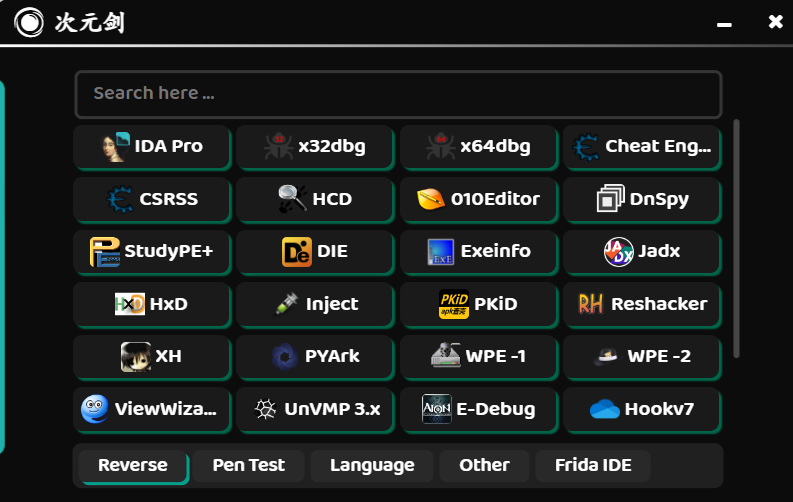Launch 010Editor from its orange icon
This screenshot has height=502, width=793.
430,199
